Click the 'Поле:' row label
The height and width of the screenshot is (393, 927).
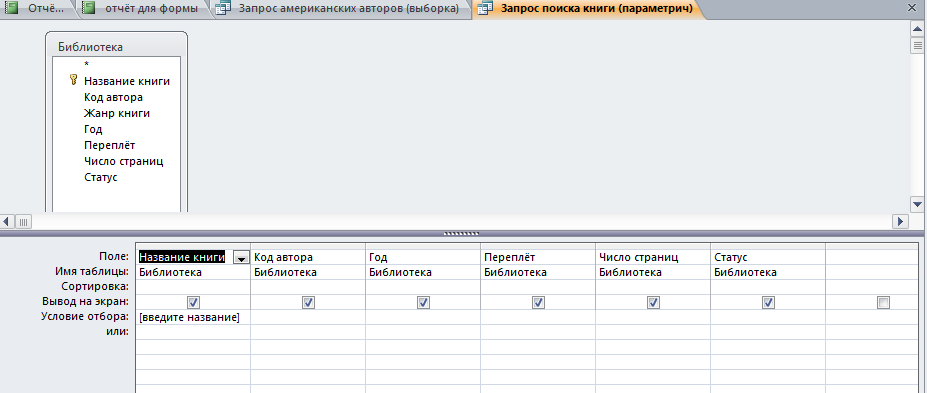click(x=114, y=256)
